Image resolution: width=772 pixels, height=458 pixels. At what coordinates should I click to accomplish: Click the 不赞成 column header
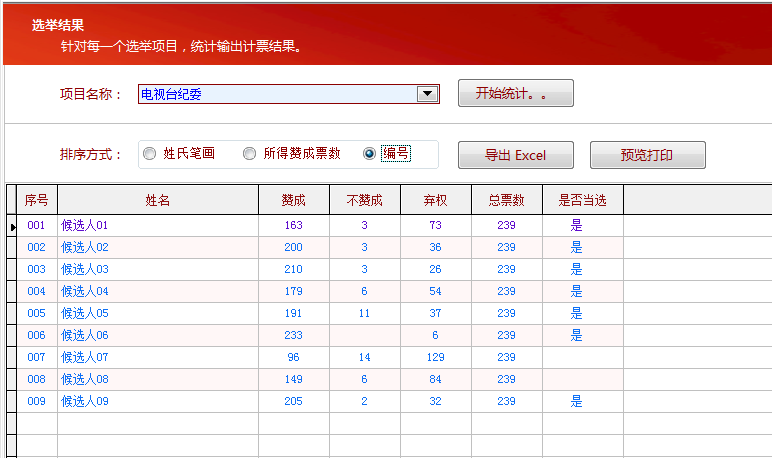[365, 200]
